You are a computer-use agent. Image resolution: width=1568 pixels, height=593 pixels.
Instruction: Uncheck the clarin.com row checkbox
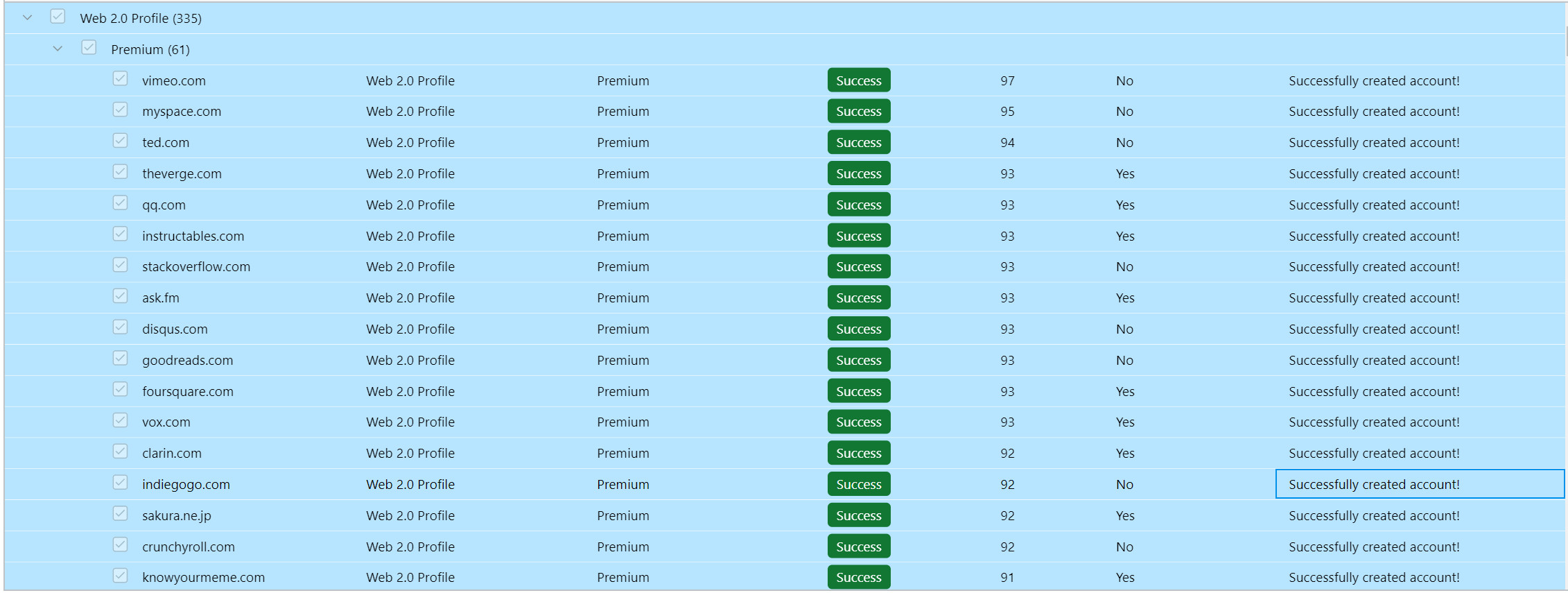[x=120, y=452]
